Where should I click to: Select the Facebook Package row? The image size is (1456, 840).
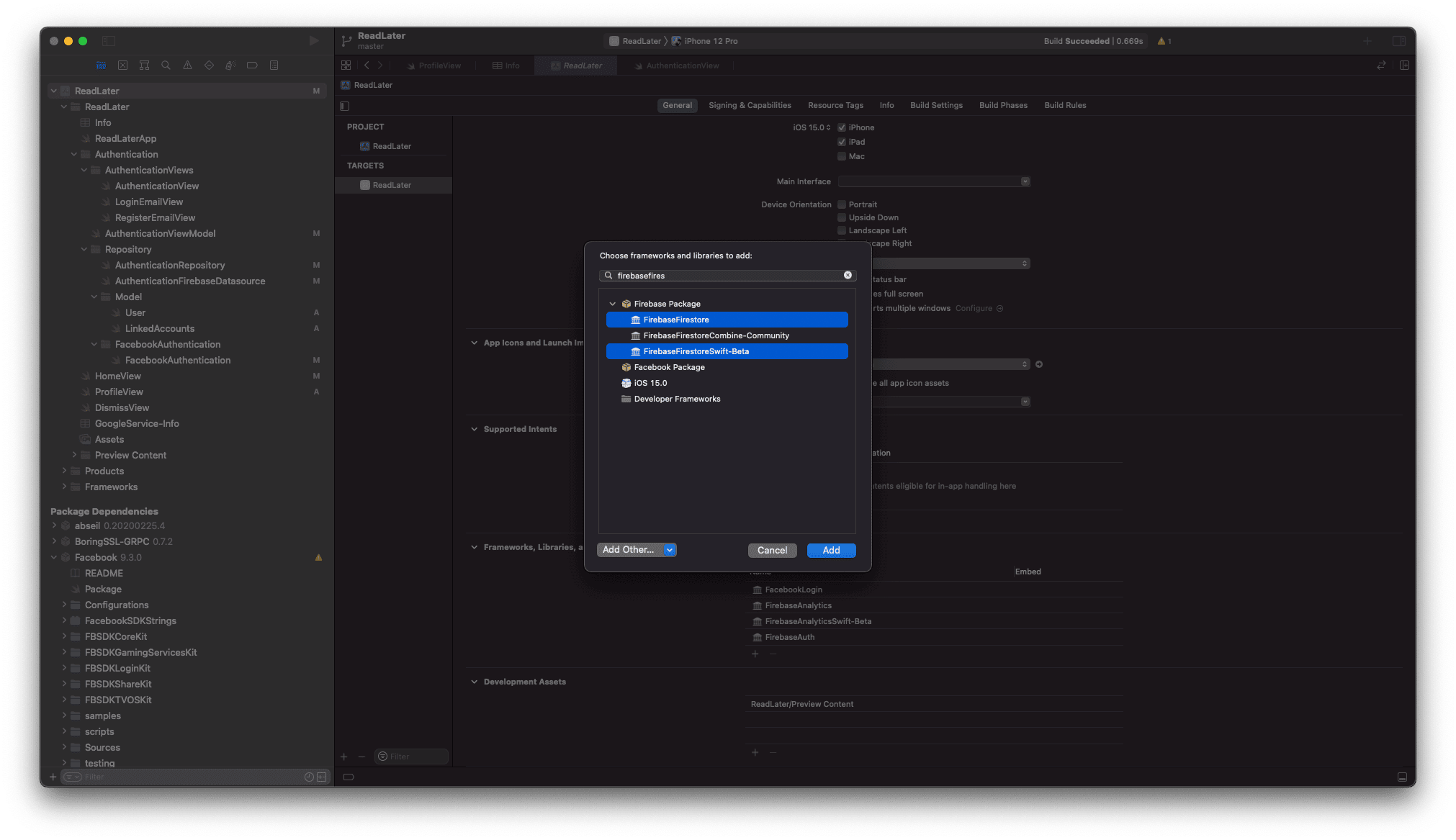[x=727, y=367]
